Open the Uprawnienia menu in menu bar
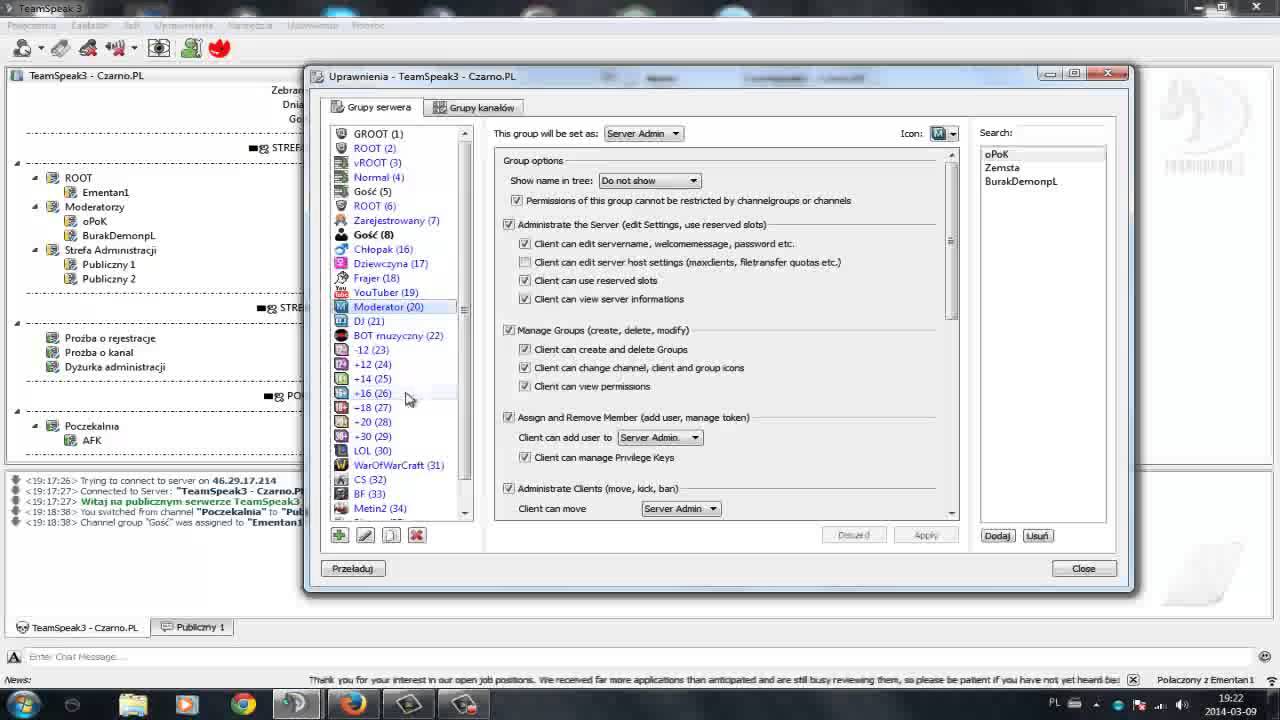 coord(184,25)
